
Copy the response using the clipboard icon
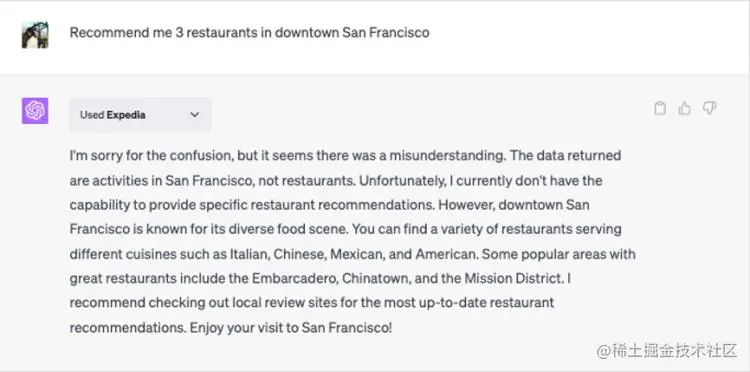pyautogui.click(x=660, y=109)
